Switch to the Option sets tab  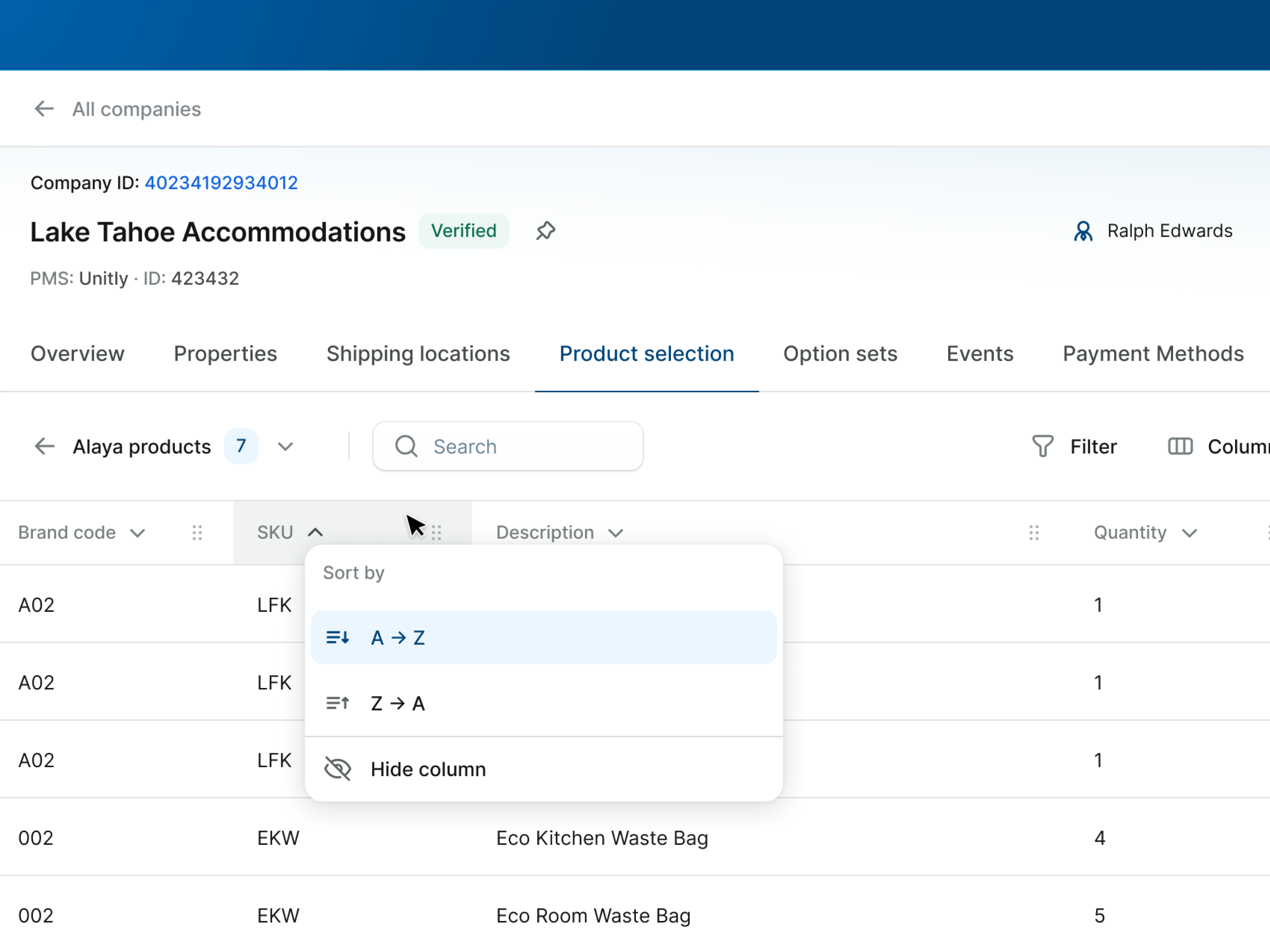click(x=840, y=353)
